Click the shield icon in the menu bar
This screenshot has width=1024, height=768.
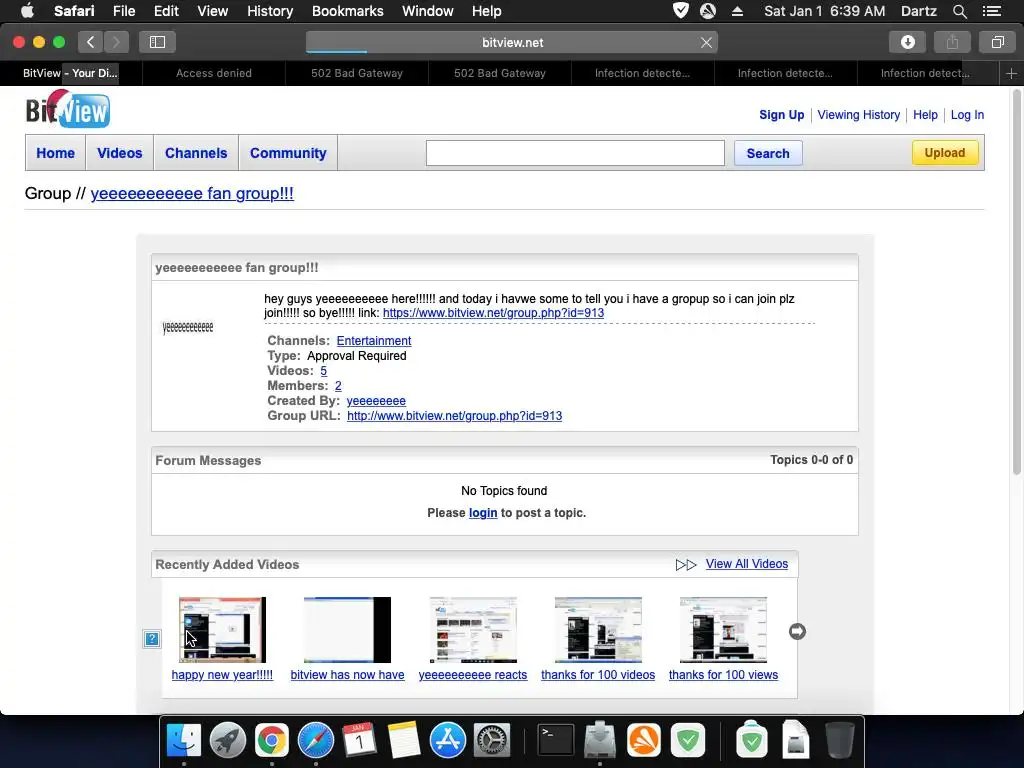click(680, 10)
